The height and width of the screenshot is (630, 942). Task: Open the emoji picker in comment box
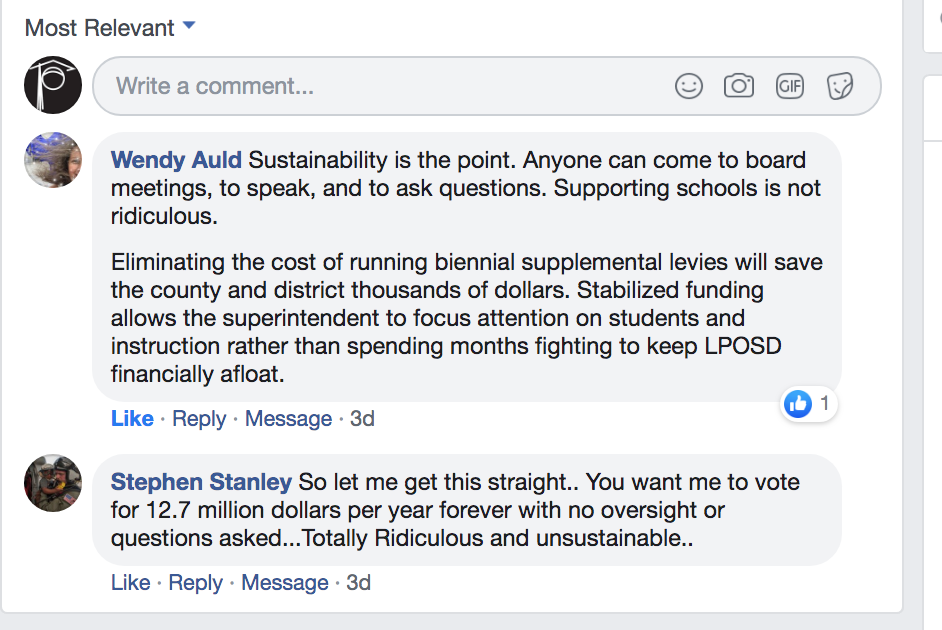[x=689, y=86]
